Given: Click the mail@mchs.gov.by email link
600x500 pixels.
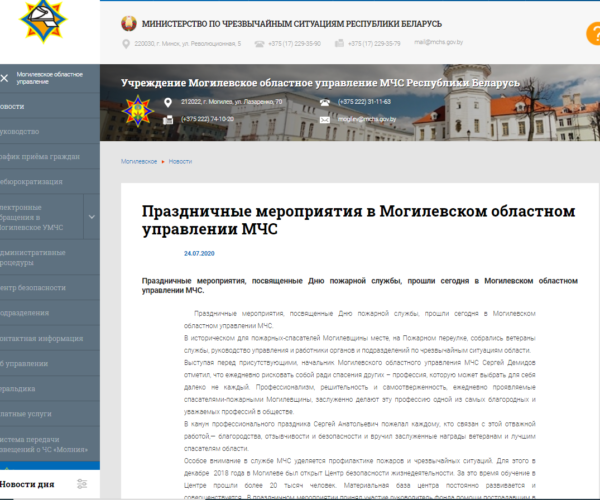Looking at the screenshot, I should pyautogui.click(x=439, y=42).
